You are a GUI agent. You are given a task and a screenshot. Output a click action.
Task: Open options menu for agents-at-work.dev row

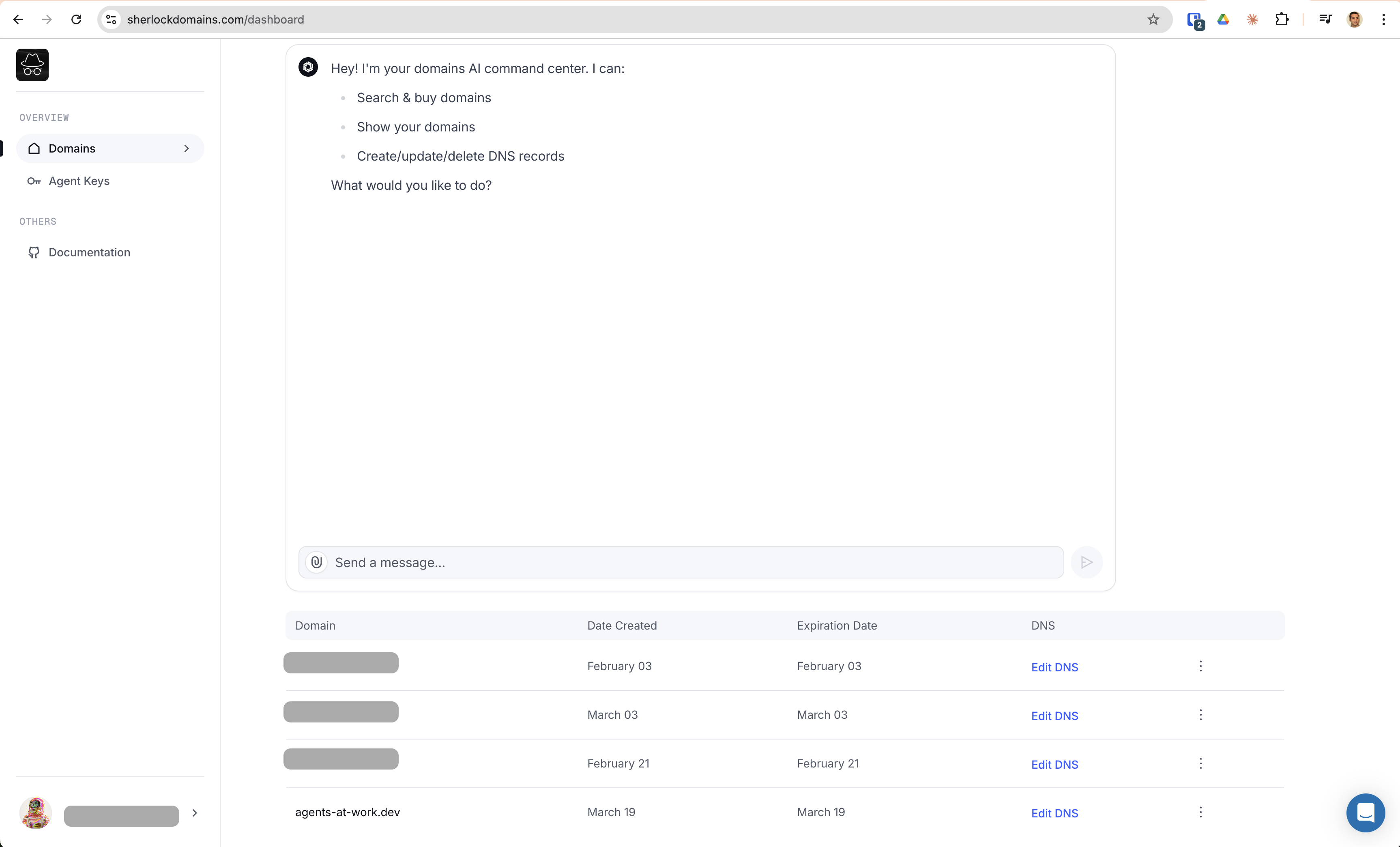point(1200,813)
